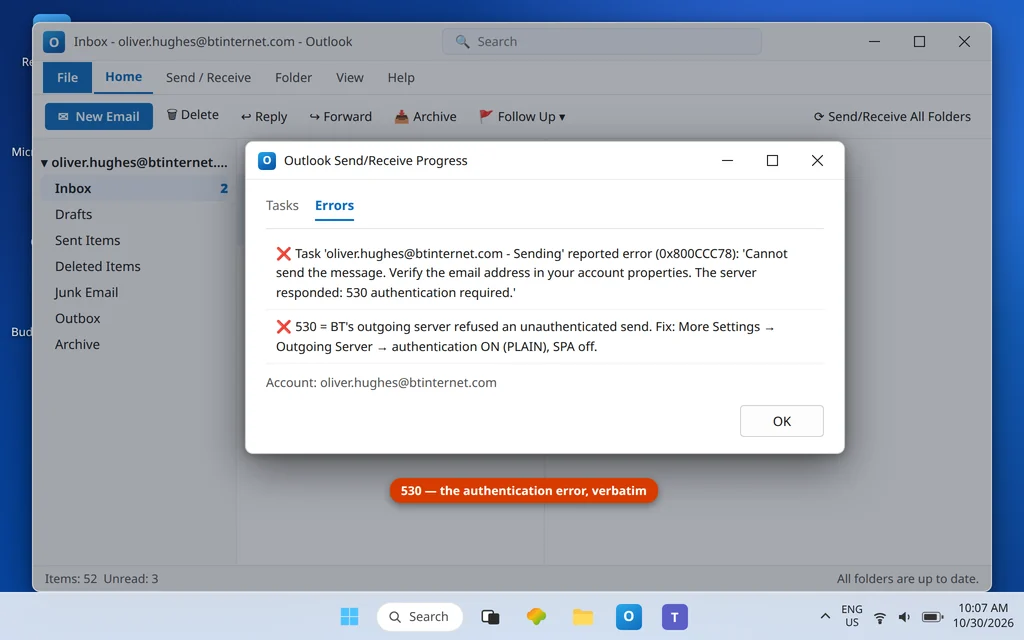Open the Send / Receive tab
The image size is (1024, 640).
tap(208, 77)
